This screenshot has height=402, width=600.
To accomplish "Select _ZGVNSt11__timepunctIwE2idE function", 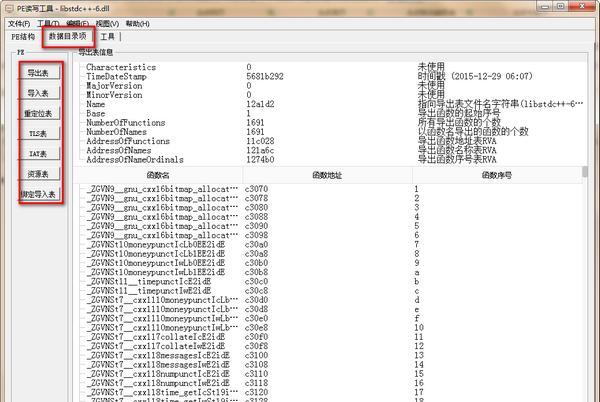I will click(149, 291).
